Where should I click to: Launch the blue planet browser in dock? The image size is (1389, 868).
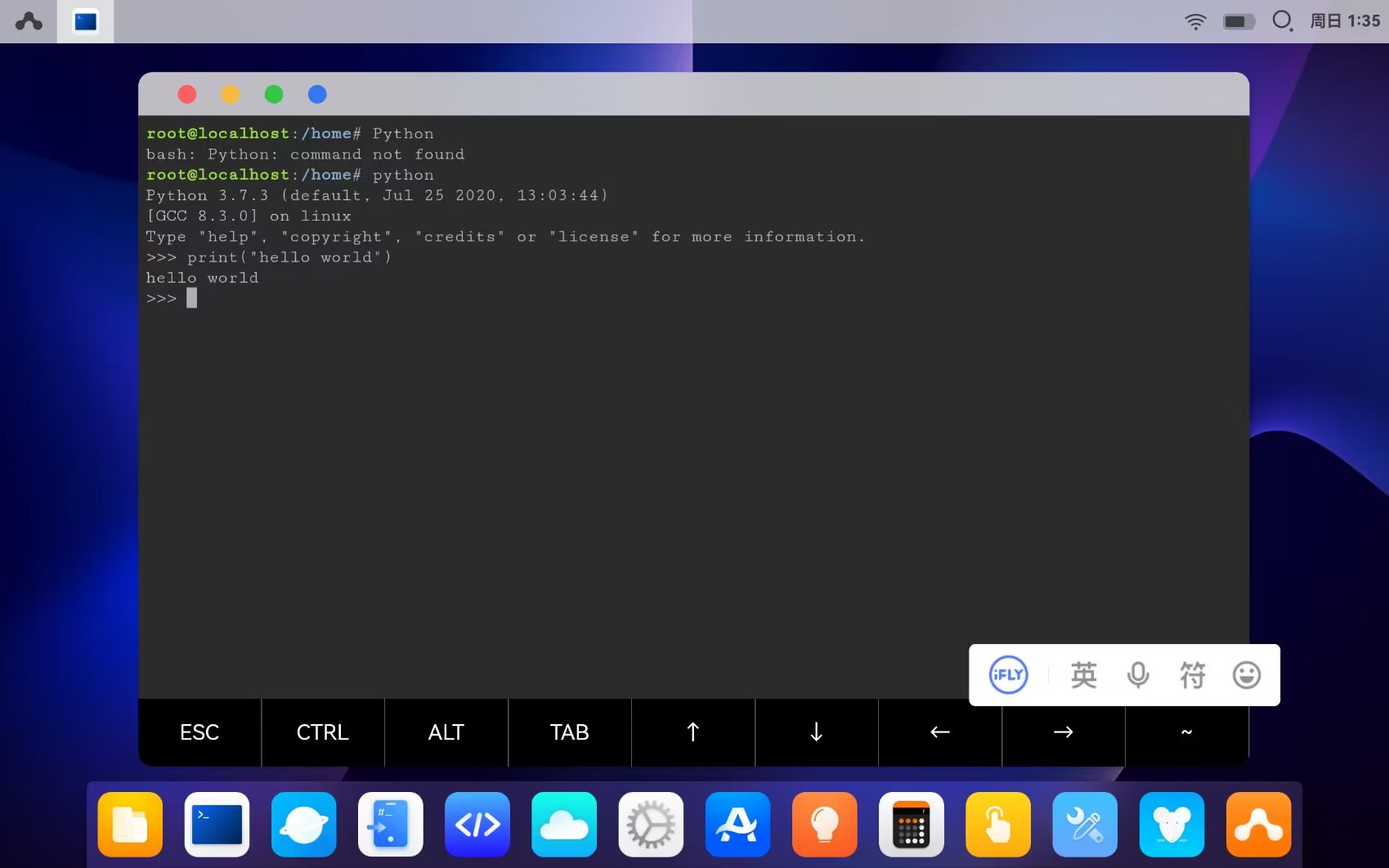(304, 825)
